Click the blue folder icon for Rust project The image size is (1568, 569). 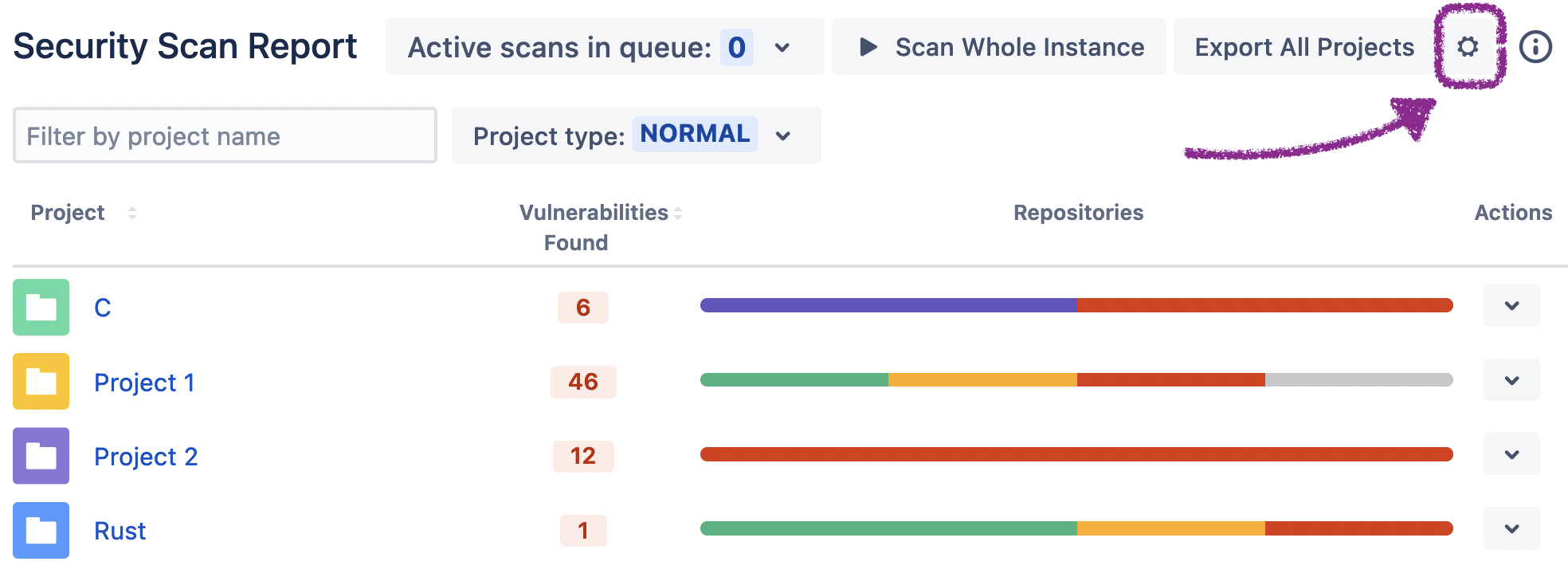[41, 530]
